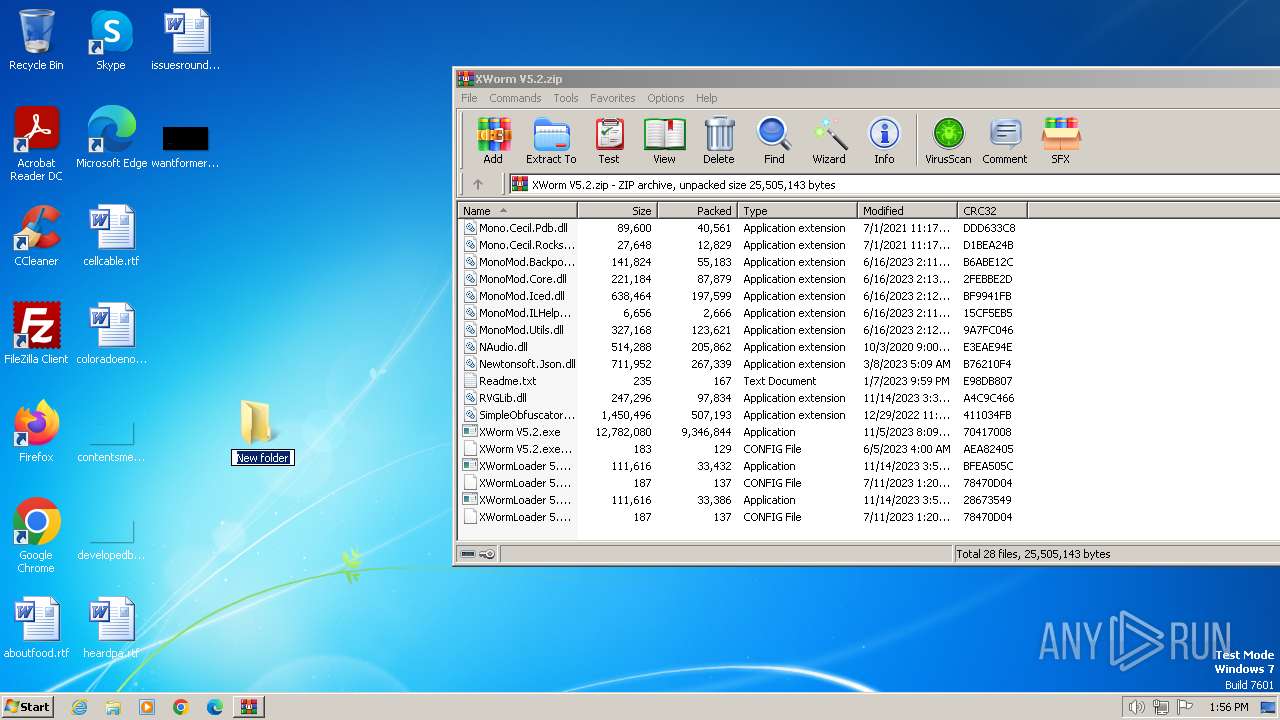Go up one level with arrow button

(x=478, y=184)
